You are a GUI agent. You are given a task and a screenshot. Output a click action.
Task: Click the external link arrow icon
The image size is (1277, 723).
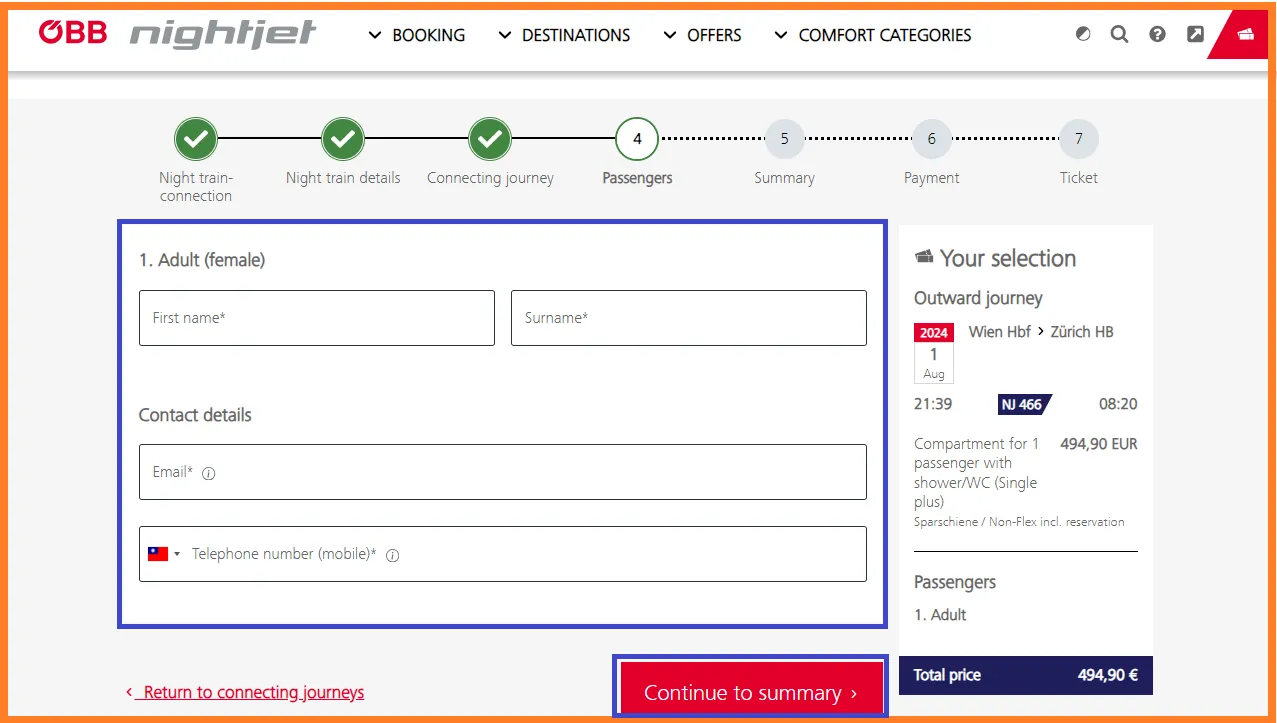click(x=1195, y=33)
